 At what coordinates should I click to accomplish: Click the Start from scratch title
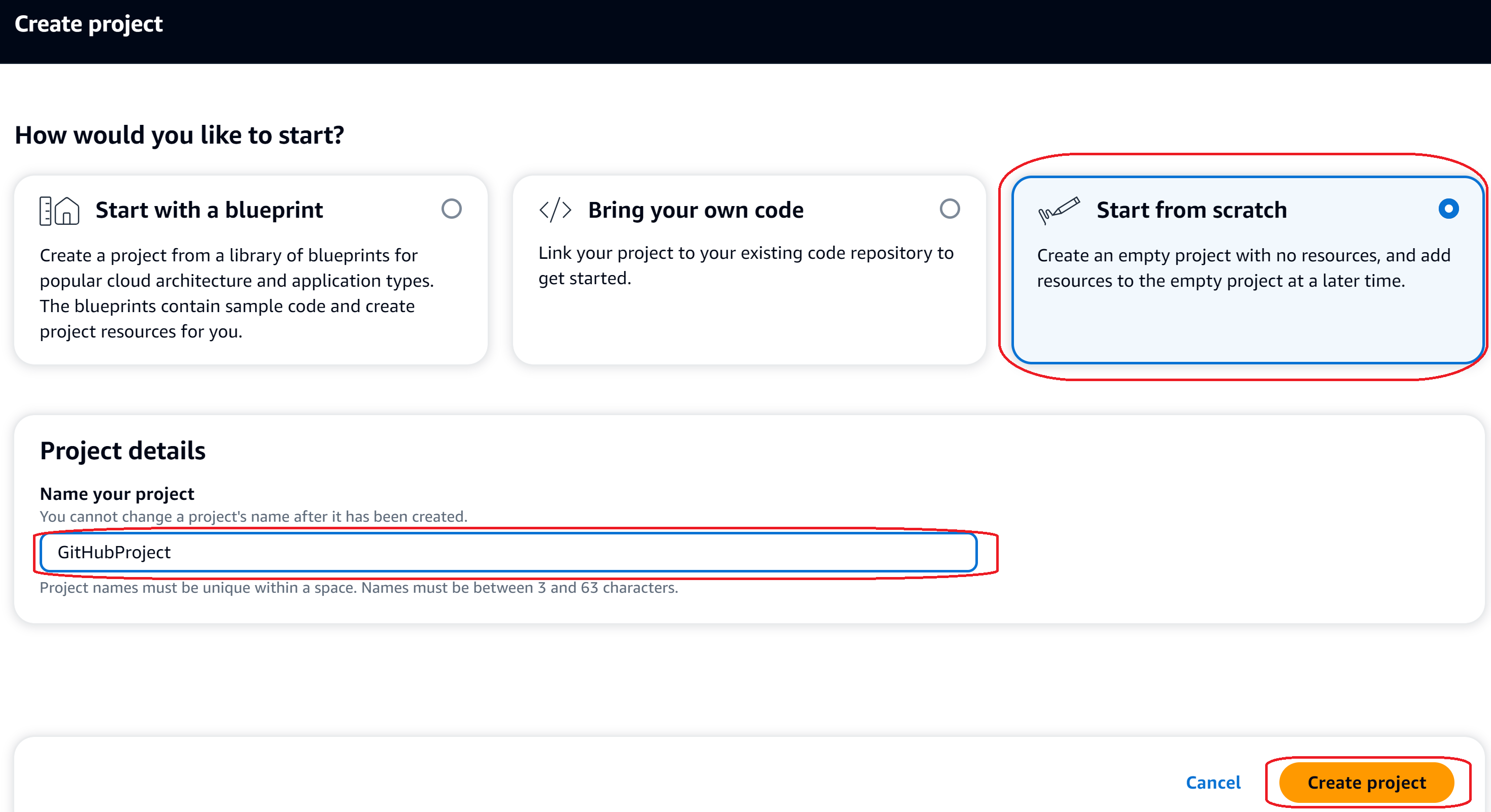[1191, 210]
